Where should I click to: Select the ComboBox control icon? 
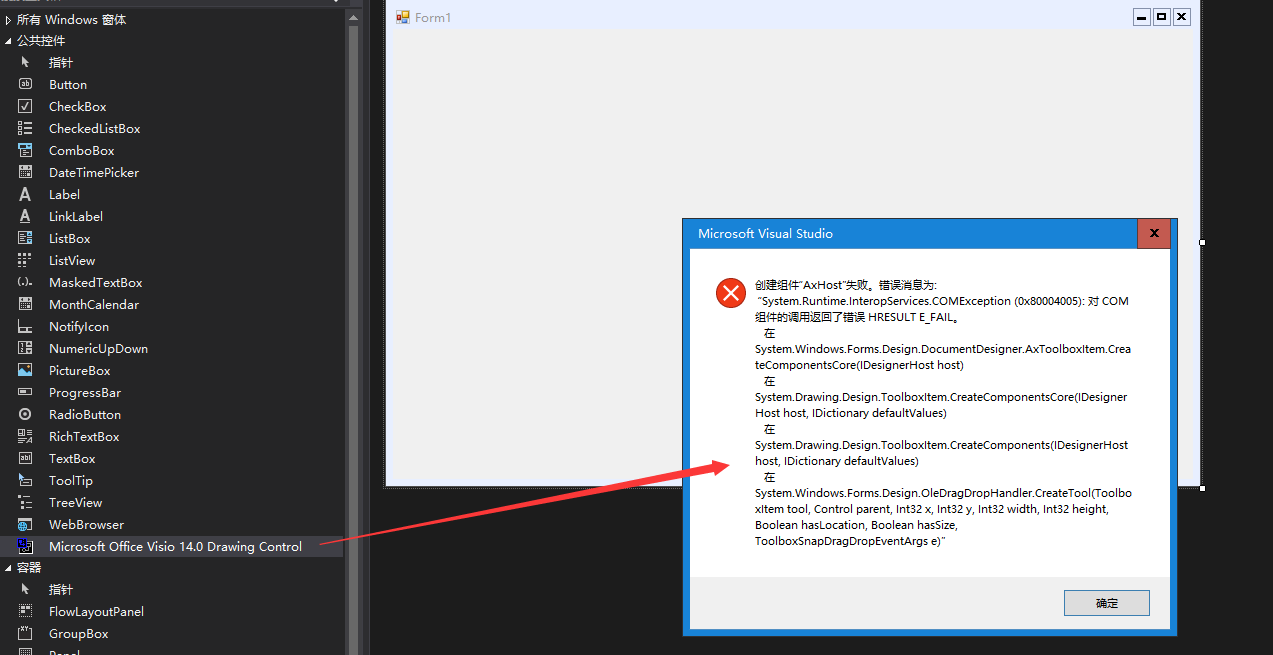(26, 151)
